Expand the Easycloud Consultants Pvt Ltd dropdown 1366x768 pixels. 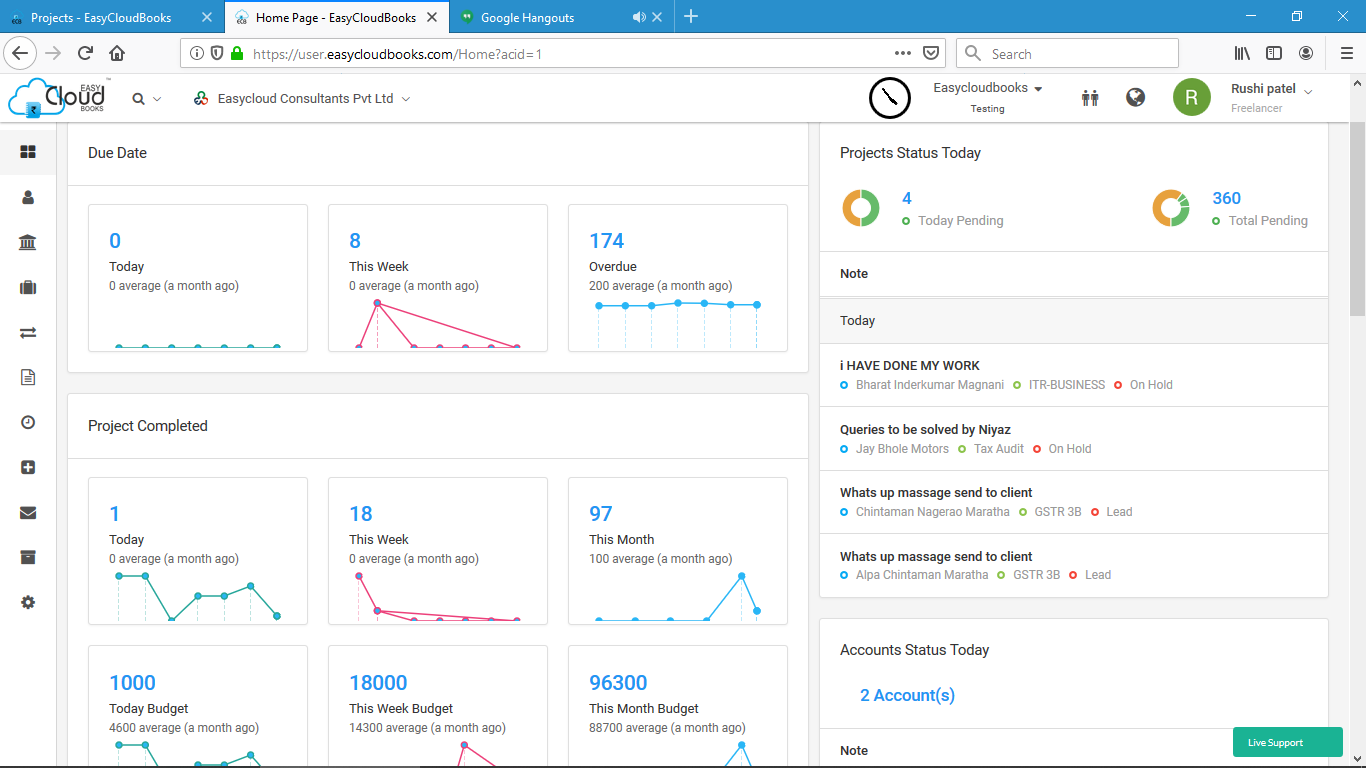[302, 99]
